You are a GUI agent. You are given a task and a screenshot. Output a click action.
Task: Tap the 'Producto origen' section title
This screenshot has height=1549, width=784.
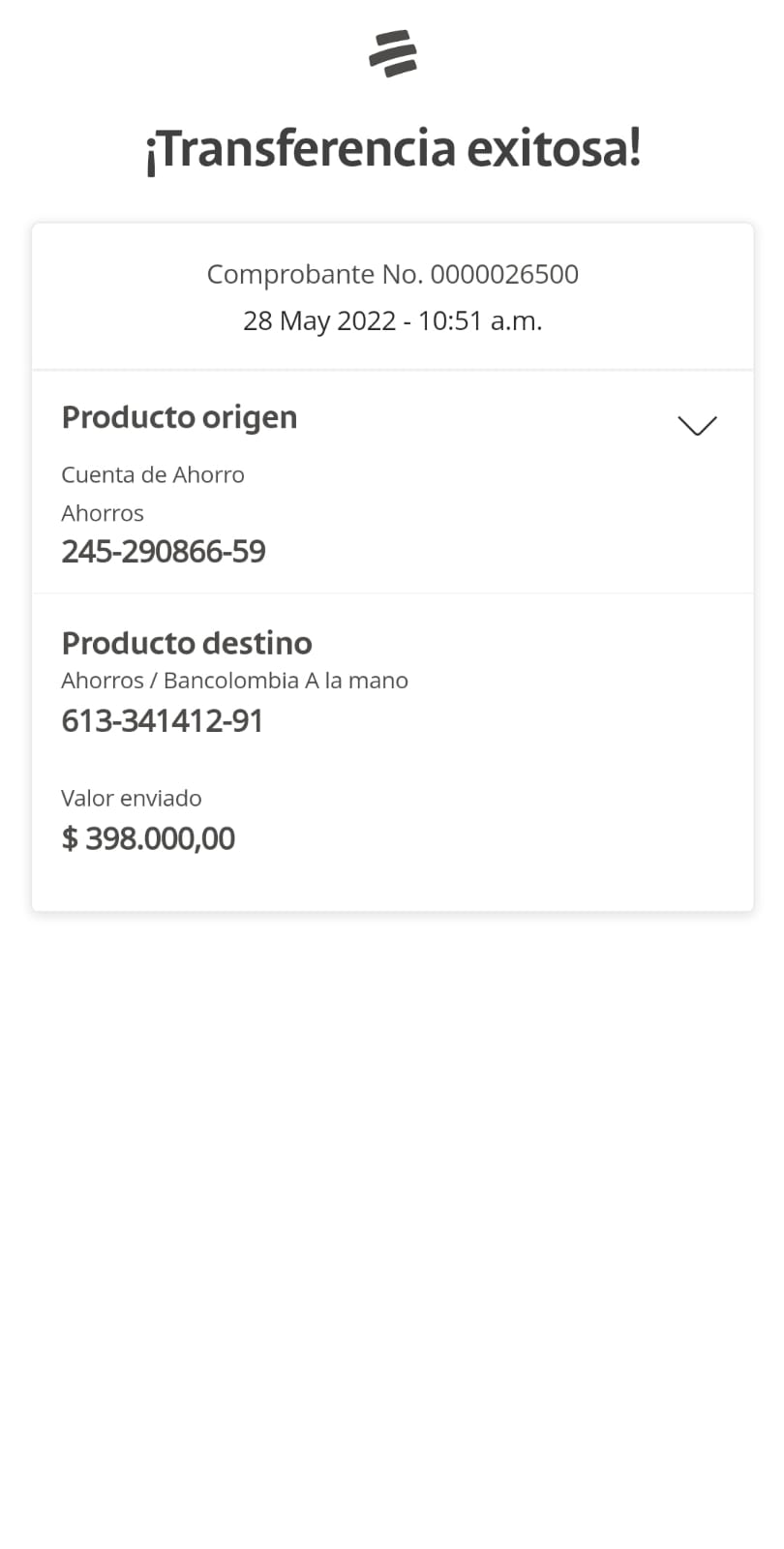pos(179,417)
